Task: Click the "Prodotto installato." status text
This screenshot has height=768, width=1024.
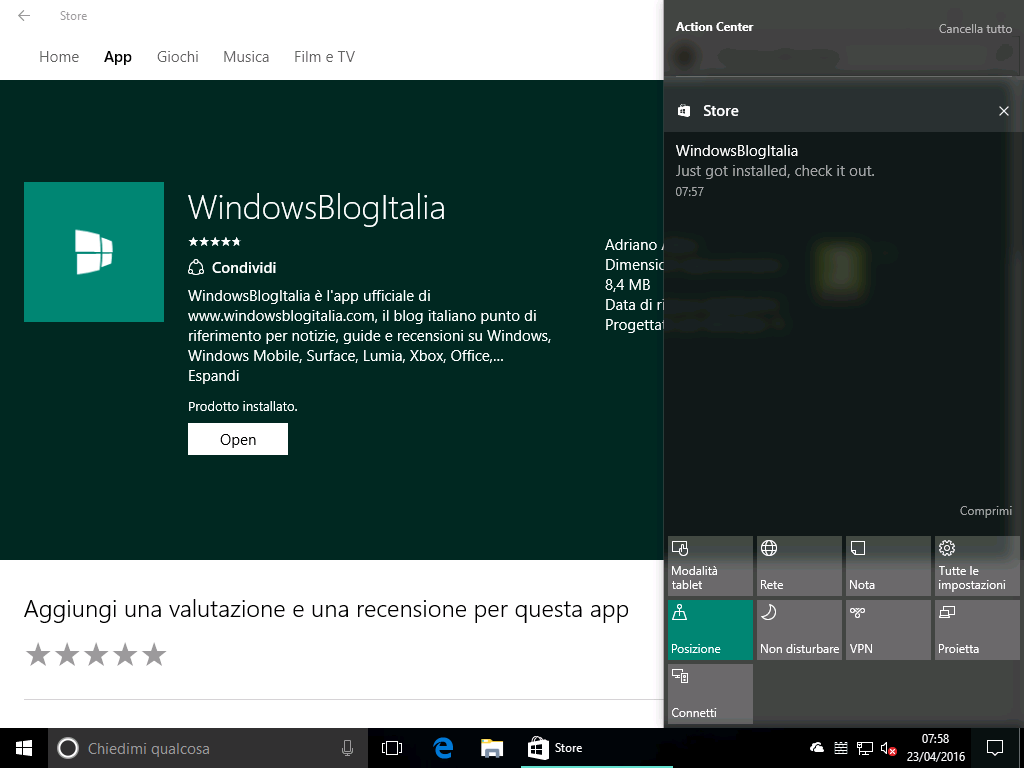Action: point(243,406)
